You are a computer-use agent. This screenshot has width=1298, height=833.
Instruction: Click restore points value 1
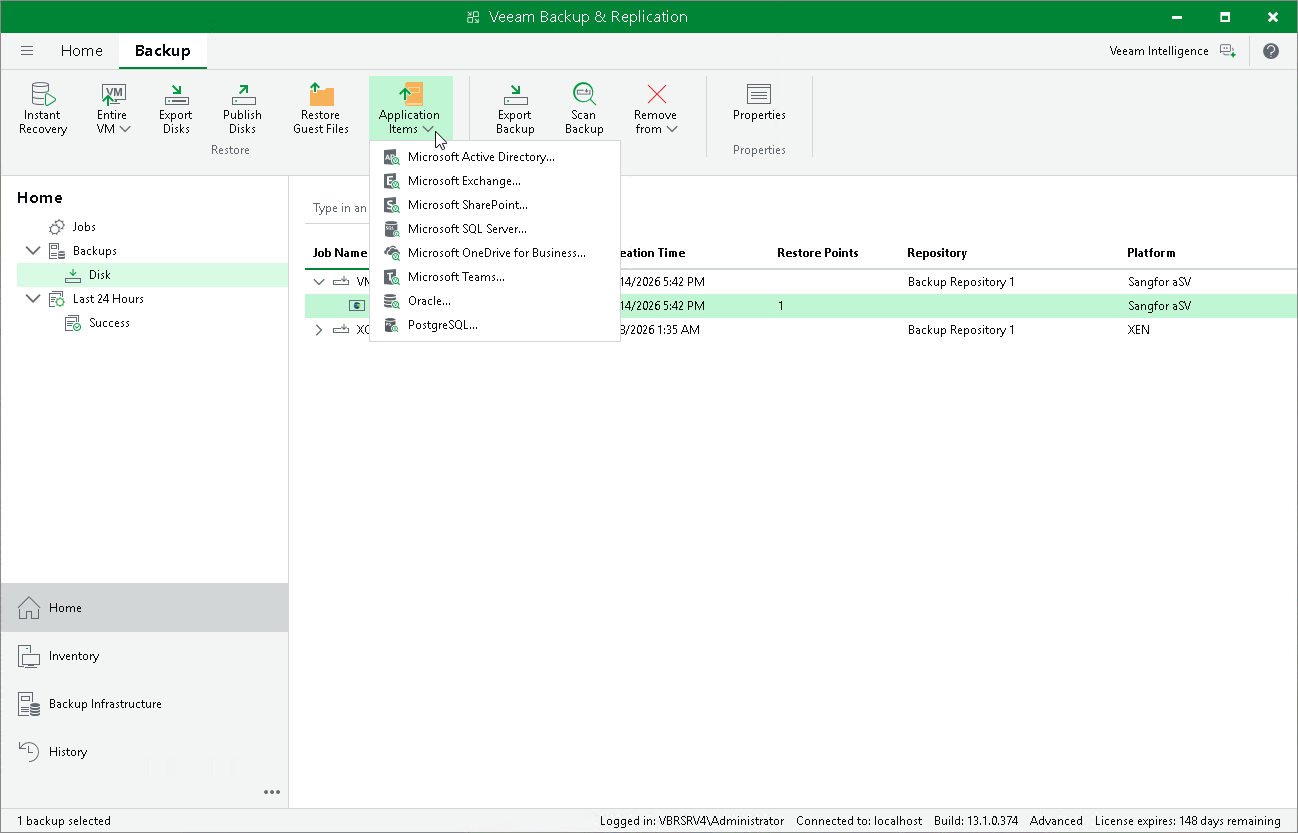pos(780,306)
